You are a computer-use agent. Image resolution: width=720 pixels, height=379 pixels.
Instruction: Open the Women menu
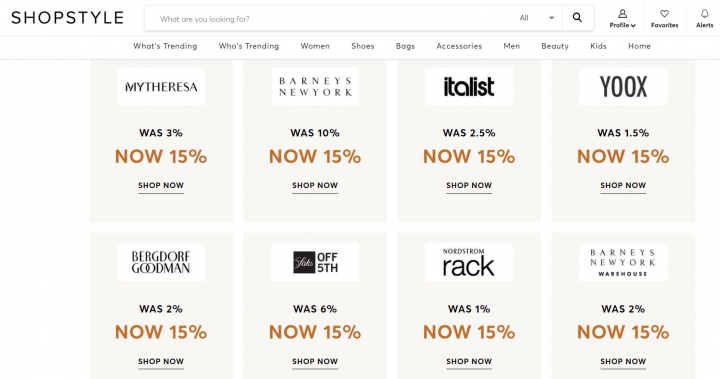tap(315, 46)
